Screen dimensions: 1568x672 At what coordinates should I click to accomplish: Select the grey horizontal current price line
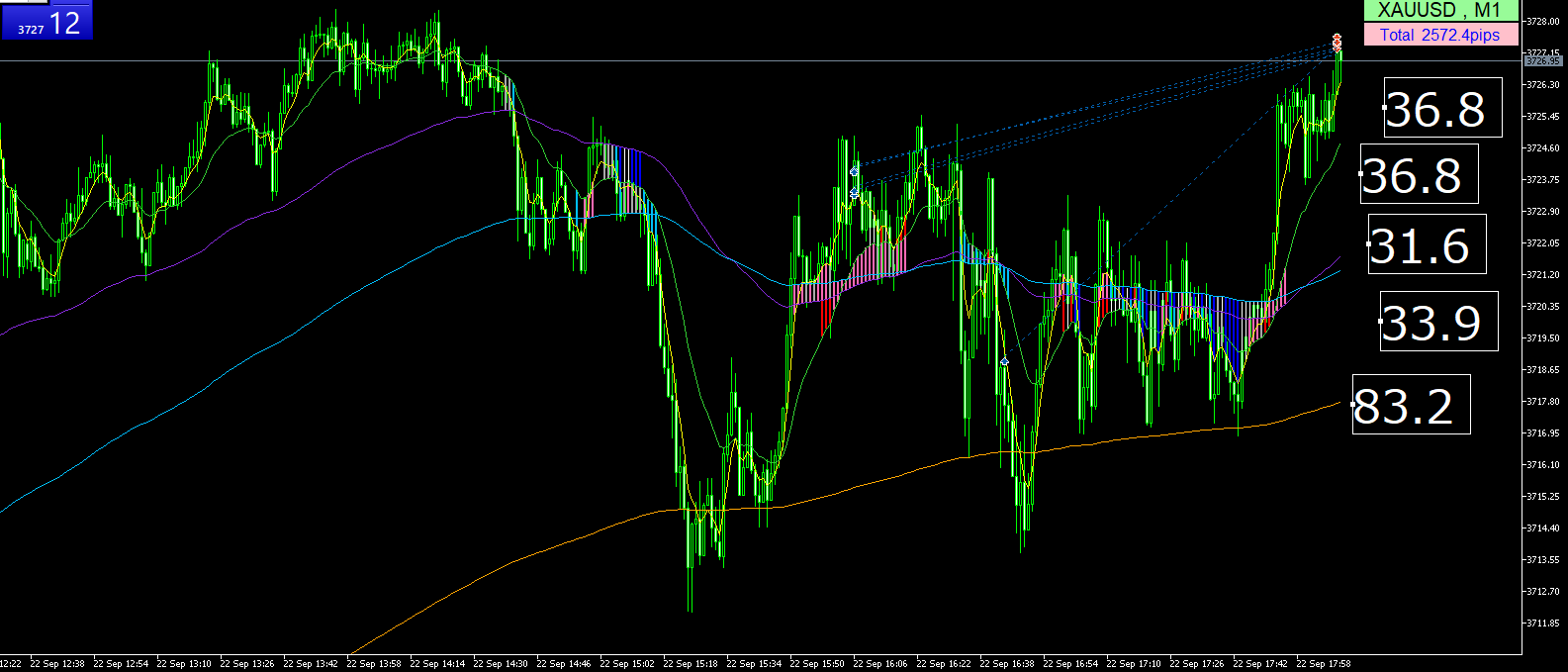click(762, 61)
